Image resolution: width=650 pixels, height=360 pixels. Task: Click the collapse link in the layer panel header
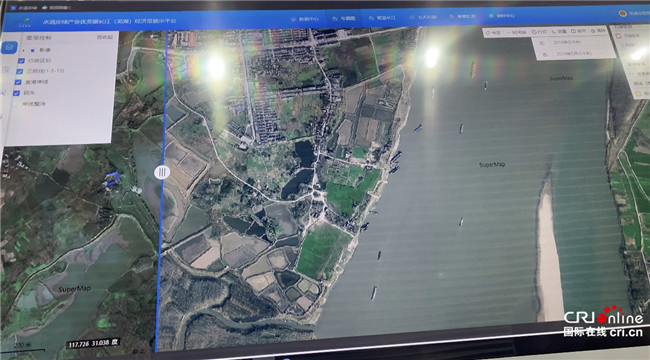pos(105,37)
